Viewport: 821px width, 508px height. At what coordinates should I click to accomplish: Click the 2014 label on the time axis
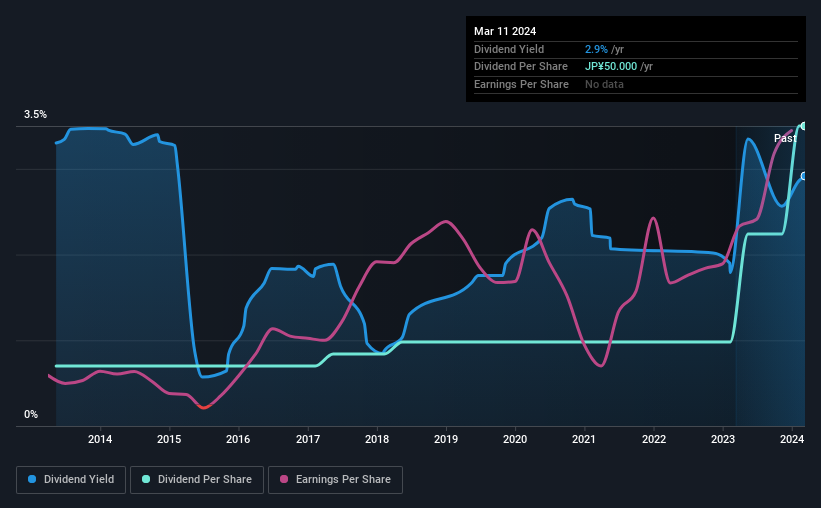click(100, 439)
